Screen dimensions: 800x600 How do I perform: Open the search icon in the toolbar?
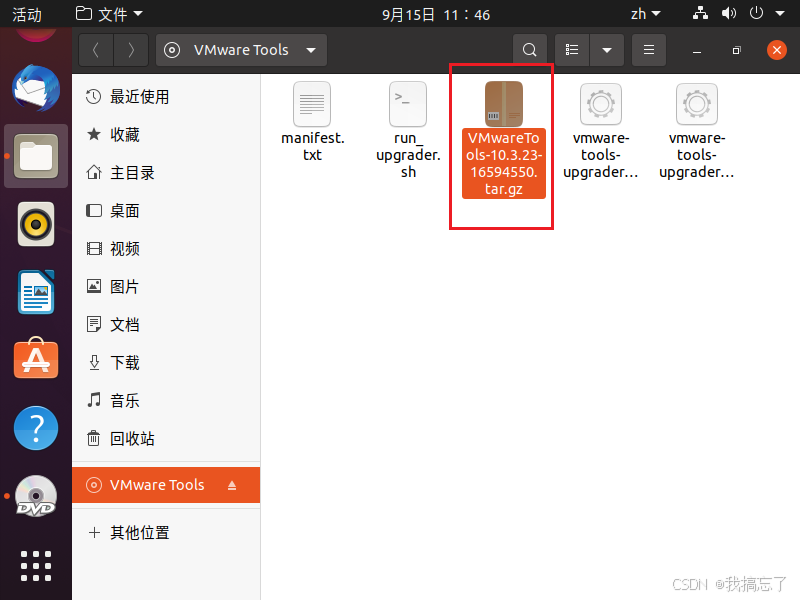530,50
